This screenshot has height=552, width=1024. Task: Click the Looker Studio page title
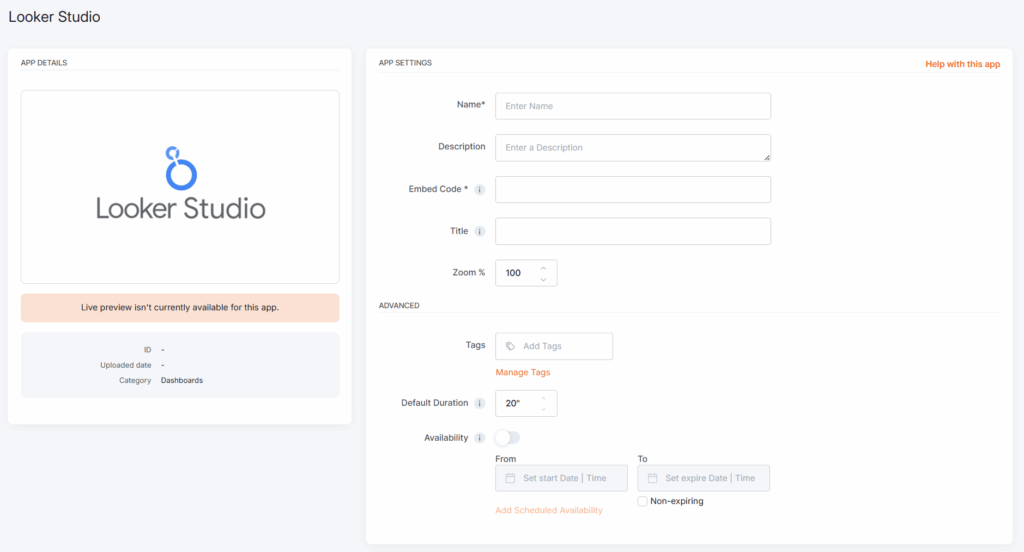click(54, 17)
